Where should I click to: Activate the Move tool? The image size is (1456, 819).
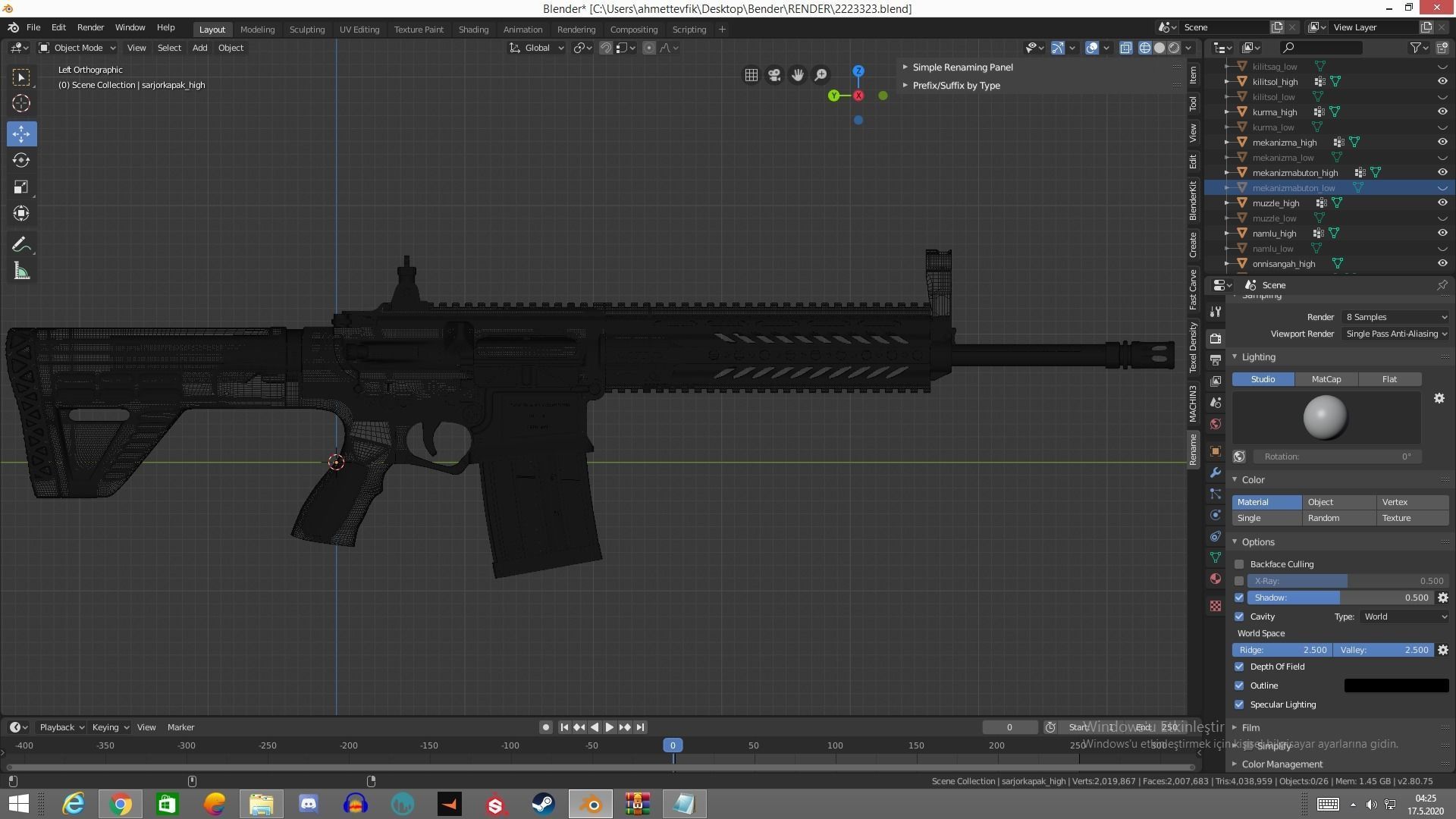[21, 134]
